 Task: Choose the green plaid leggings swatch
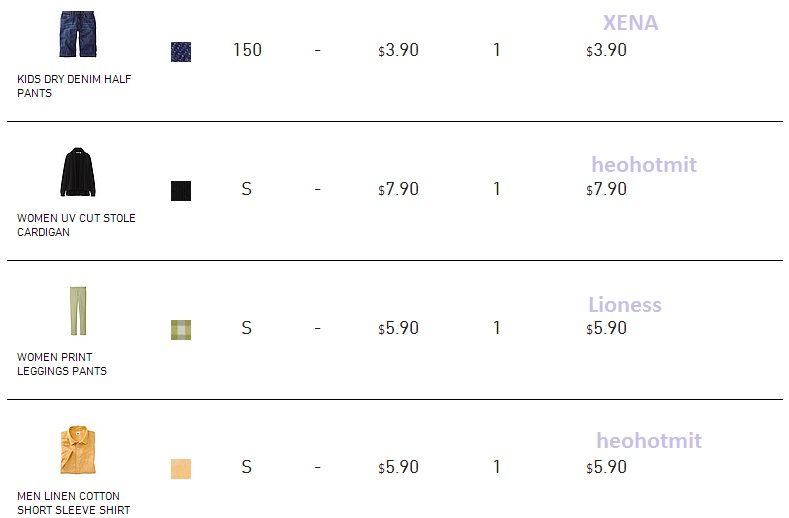181,330
